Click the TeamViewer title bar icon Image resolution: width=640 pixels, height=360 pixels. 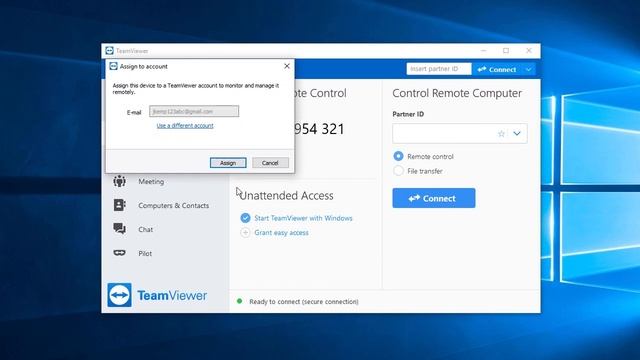[109, 51]
